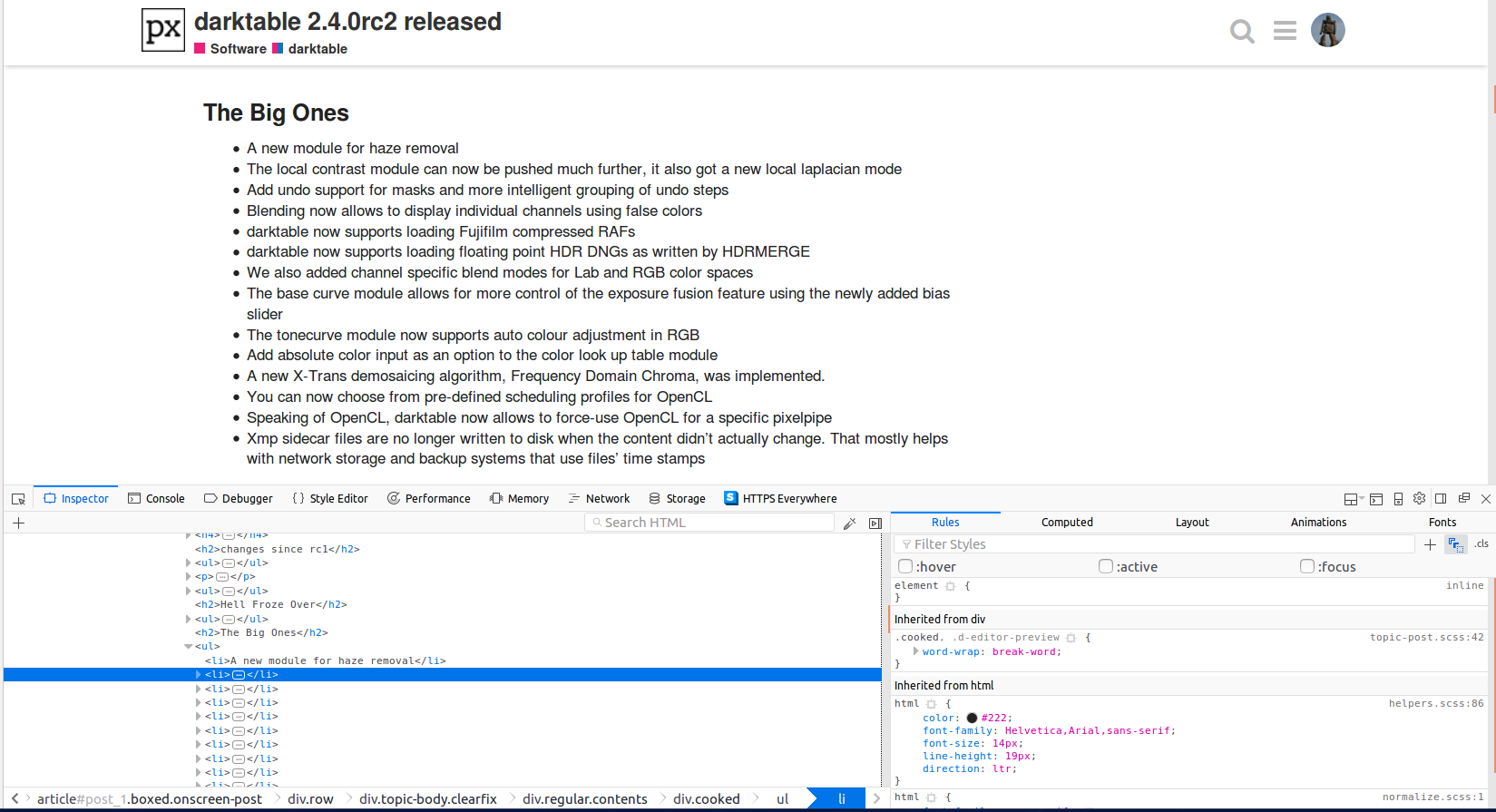Activate the element picker tool
The height and width of the screenshot is (812, 1496).
18,499
